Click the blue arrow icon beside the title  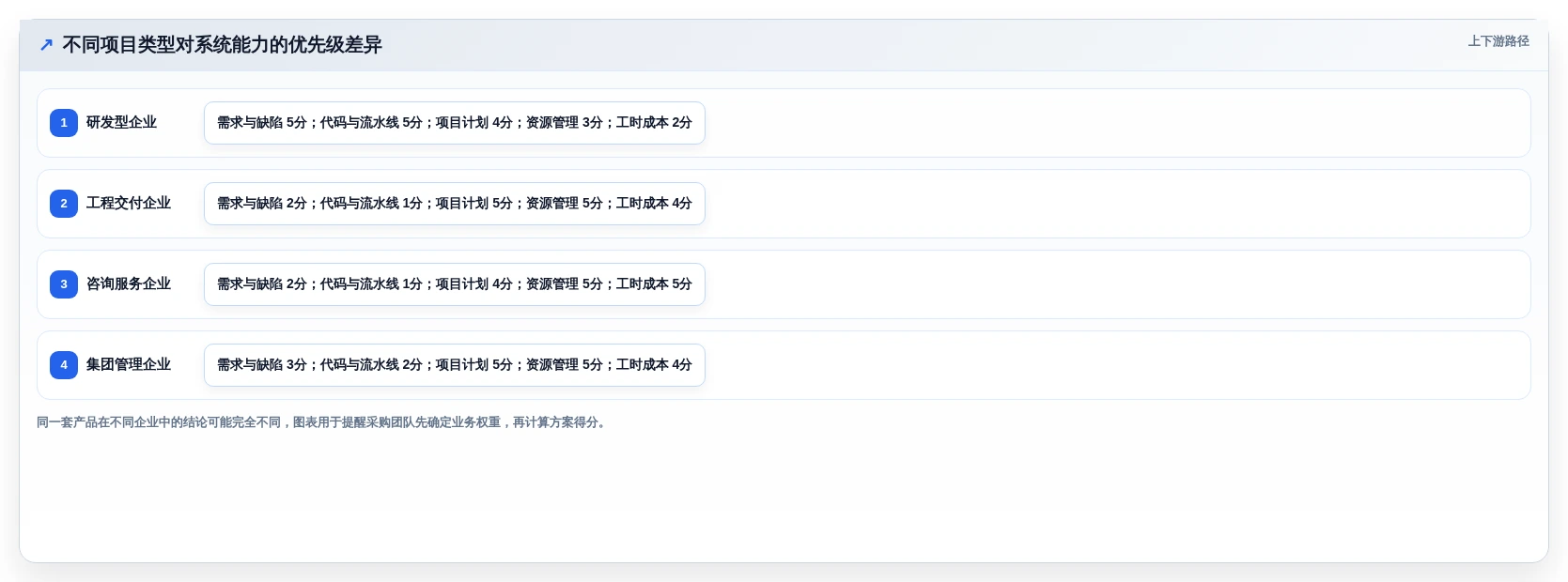46,45
